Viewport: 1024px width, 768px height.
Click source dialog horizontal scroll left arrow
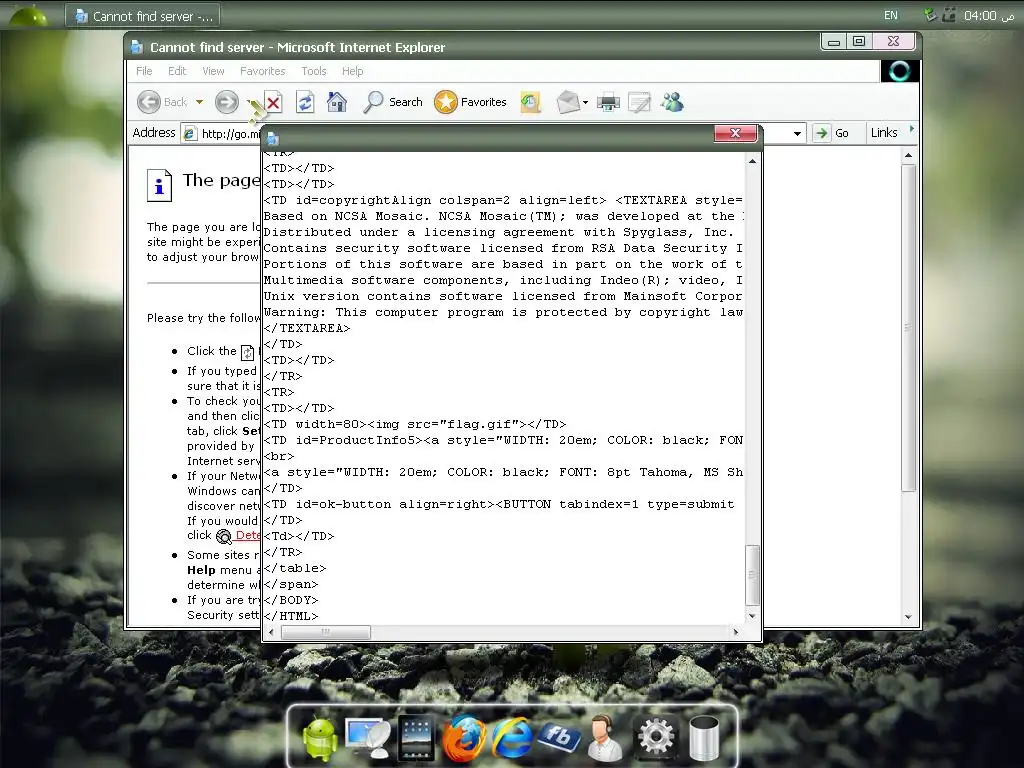click(272, 632)
